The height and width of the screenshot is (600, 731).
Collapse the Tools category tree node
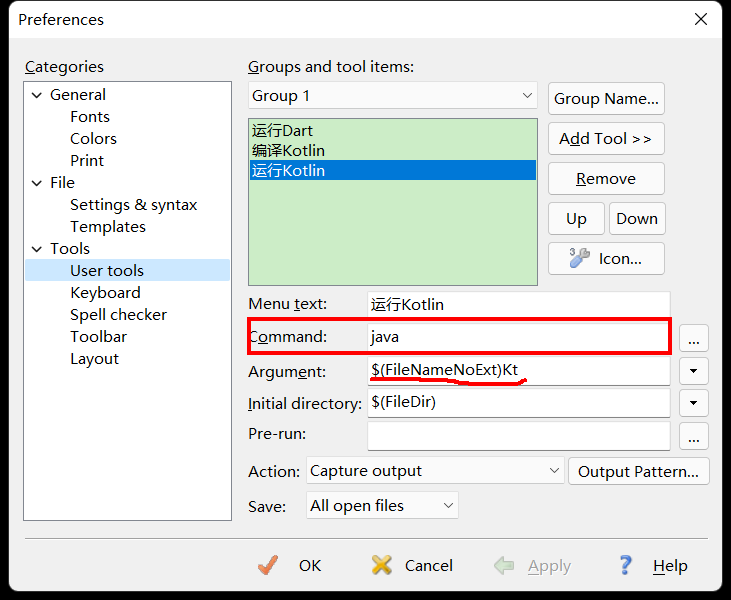(37, 249)
